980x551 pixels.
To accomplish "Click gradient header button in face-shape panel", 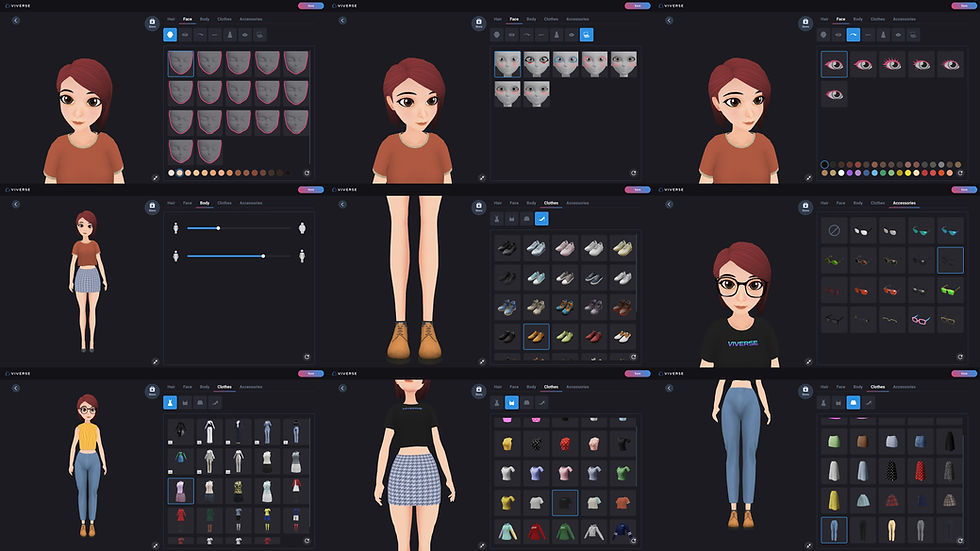I will click(x=311, y=6).
